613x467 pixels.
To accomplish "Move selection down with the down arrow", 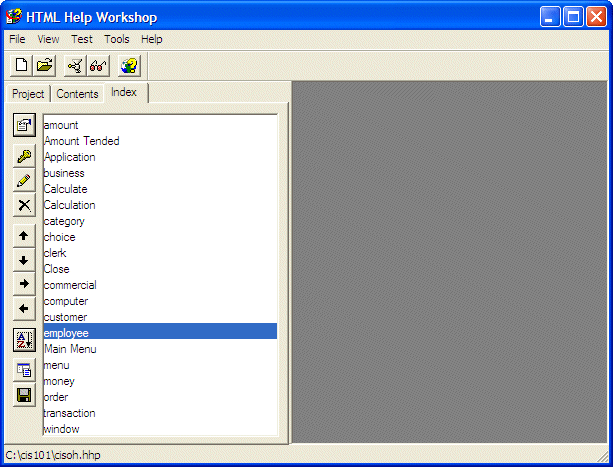I will (24, 260).
